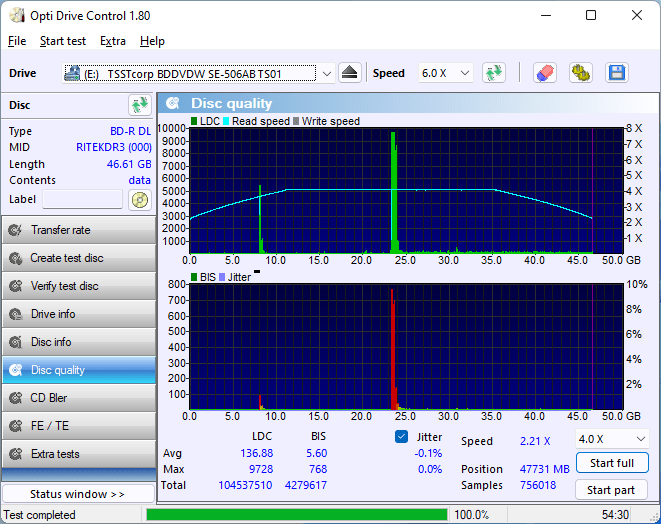The height and width of the screenshot is (524, 661).
Task: Open the Extra menu
Action: coord(113,41)
